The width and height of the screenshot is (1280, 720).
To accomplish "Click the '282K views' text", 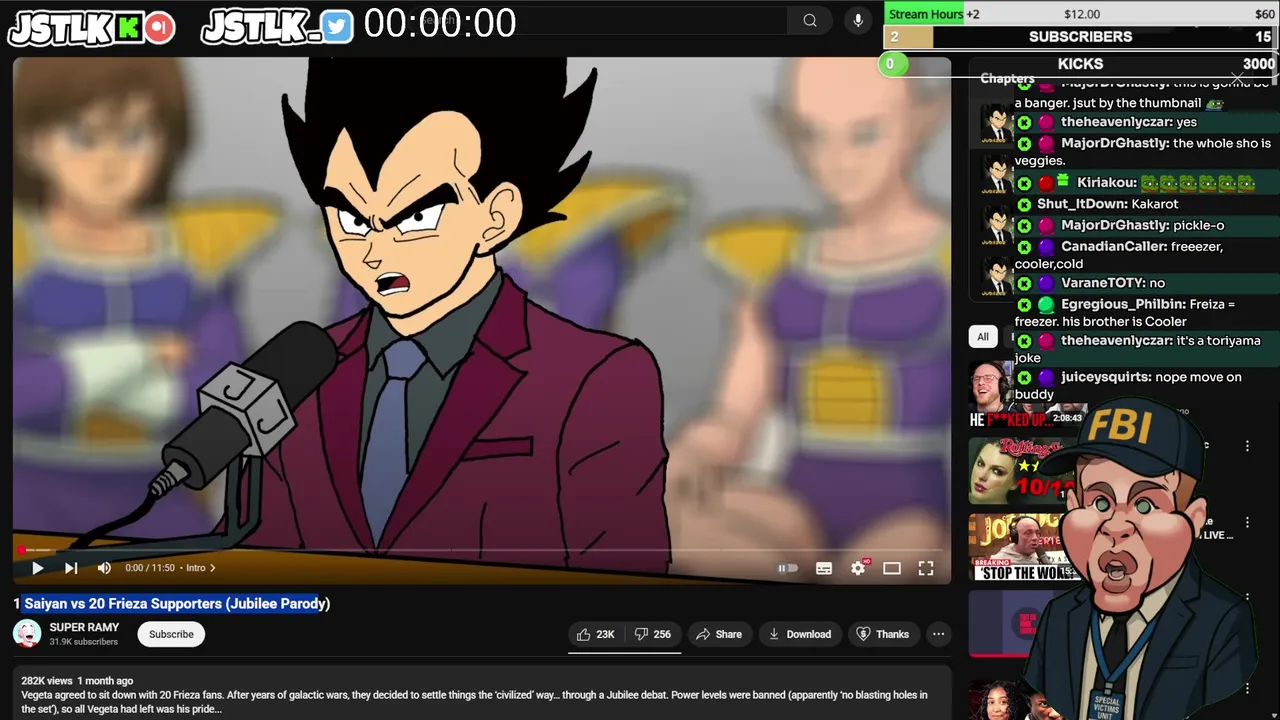I will point(47,681).
